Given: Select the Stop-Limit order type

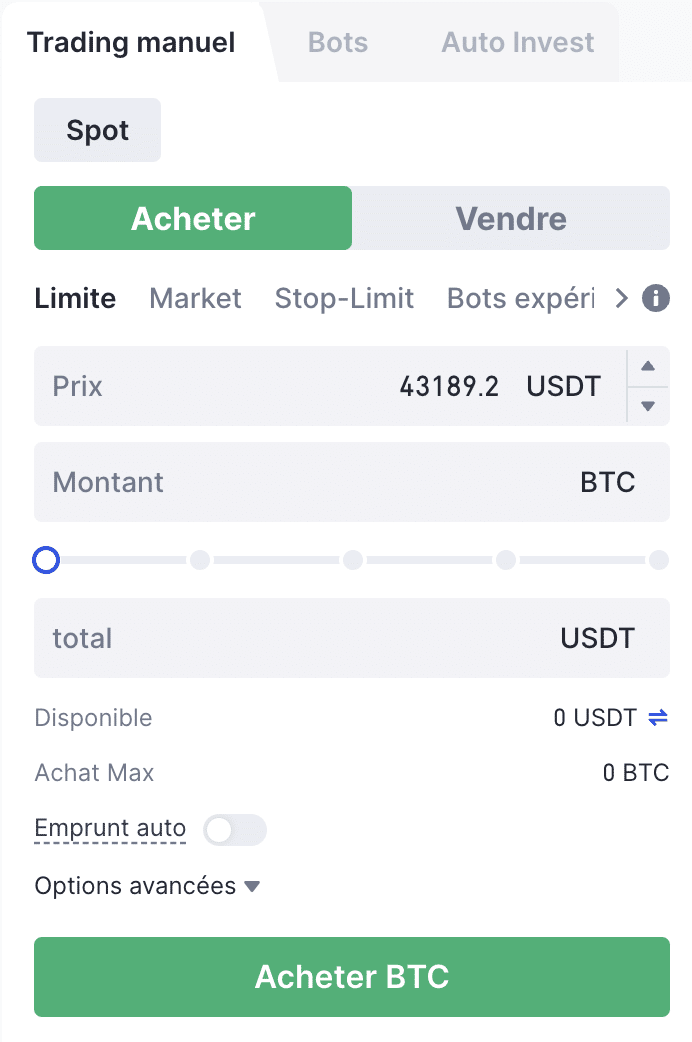Looking at the screenshot, I should click(x=344, y=298).
